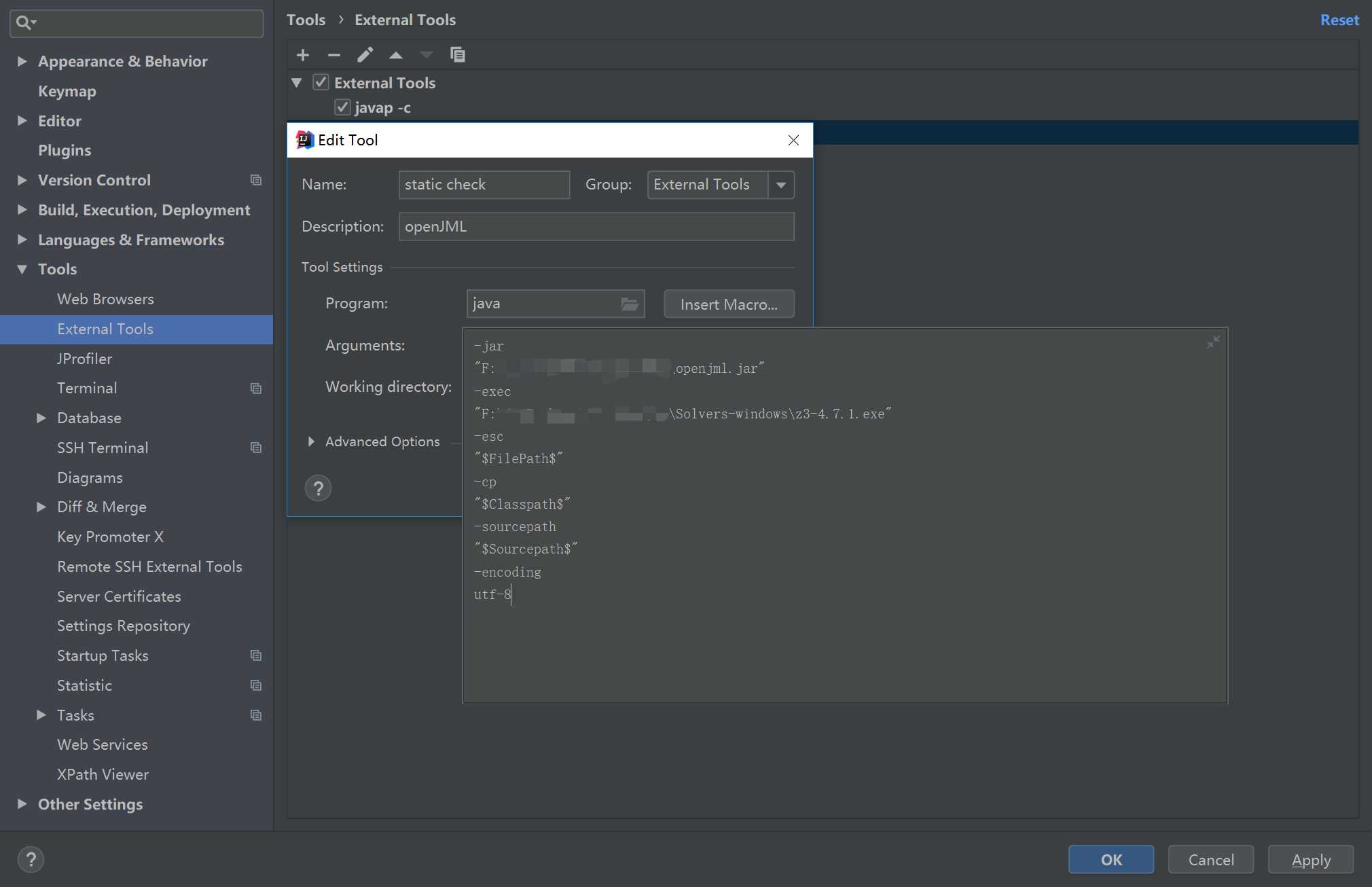The height and width of the screenshot is (887, 1372).
Task: Select External Tools in left sidebar
Action: (x=105, y=328)
